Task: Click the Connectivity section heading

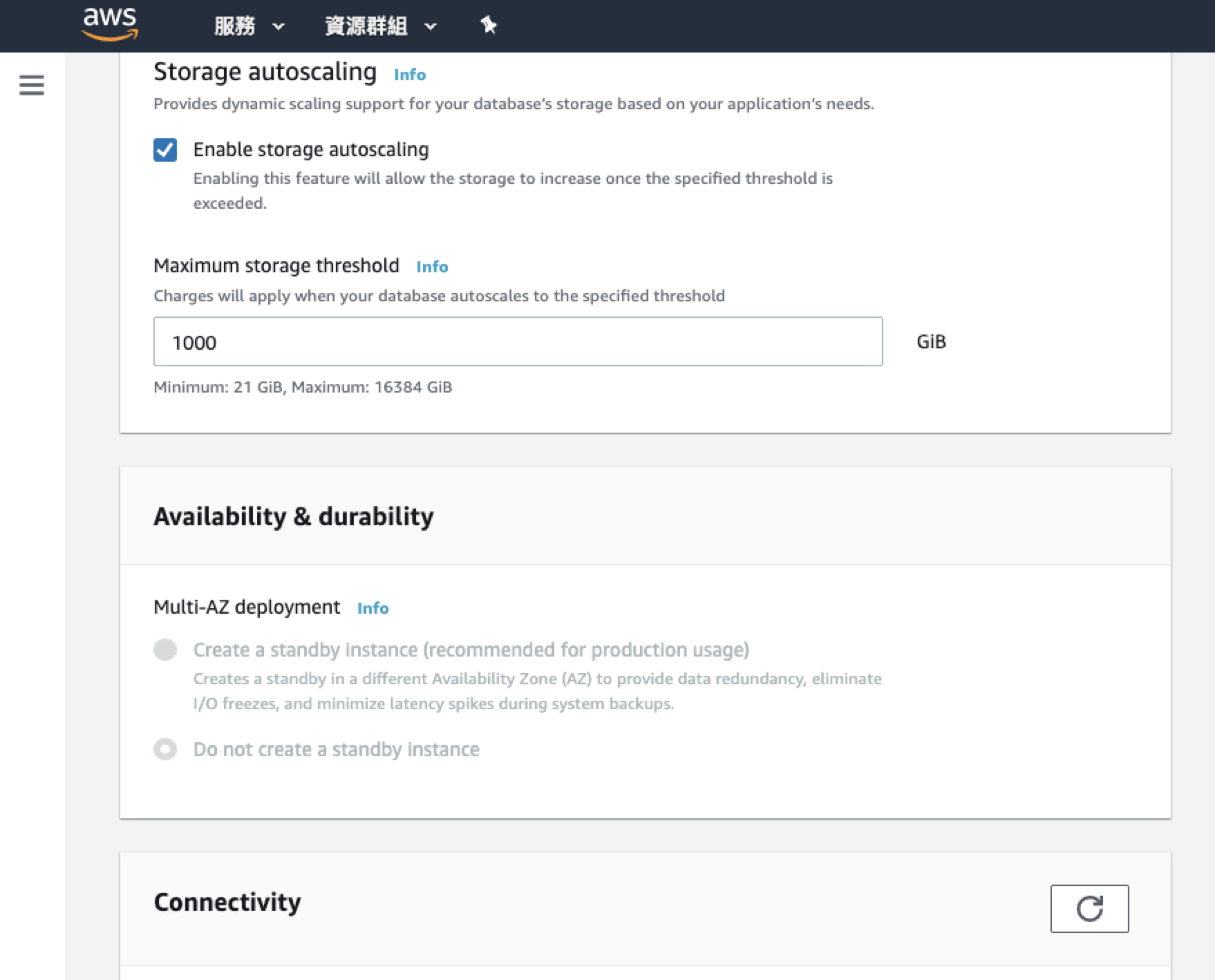Action: click(x=227, y=902)
